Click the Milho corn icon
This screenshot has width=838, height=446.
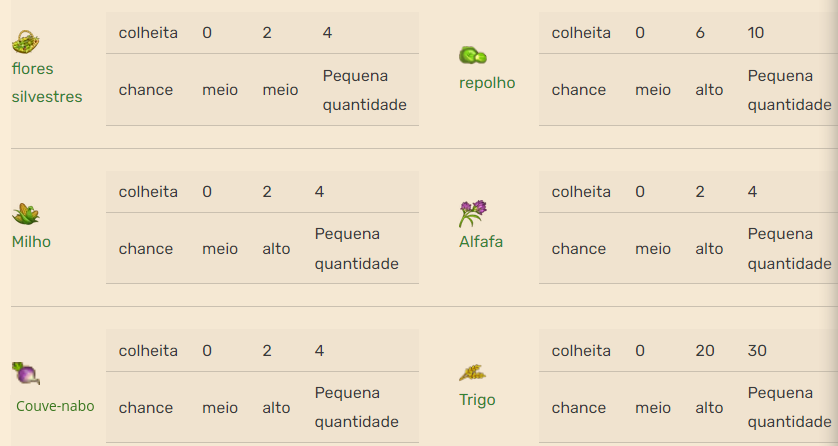click(x=26, y=214)
